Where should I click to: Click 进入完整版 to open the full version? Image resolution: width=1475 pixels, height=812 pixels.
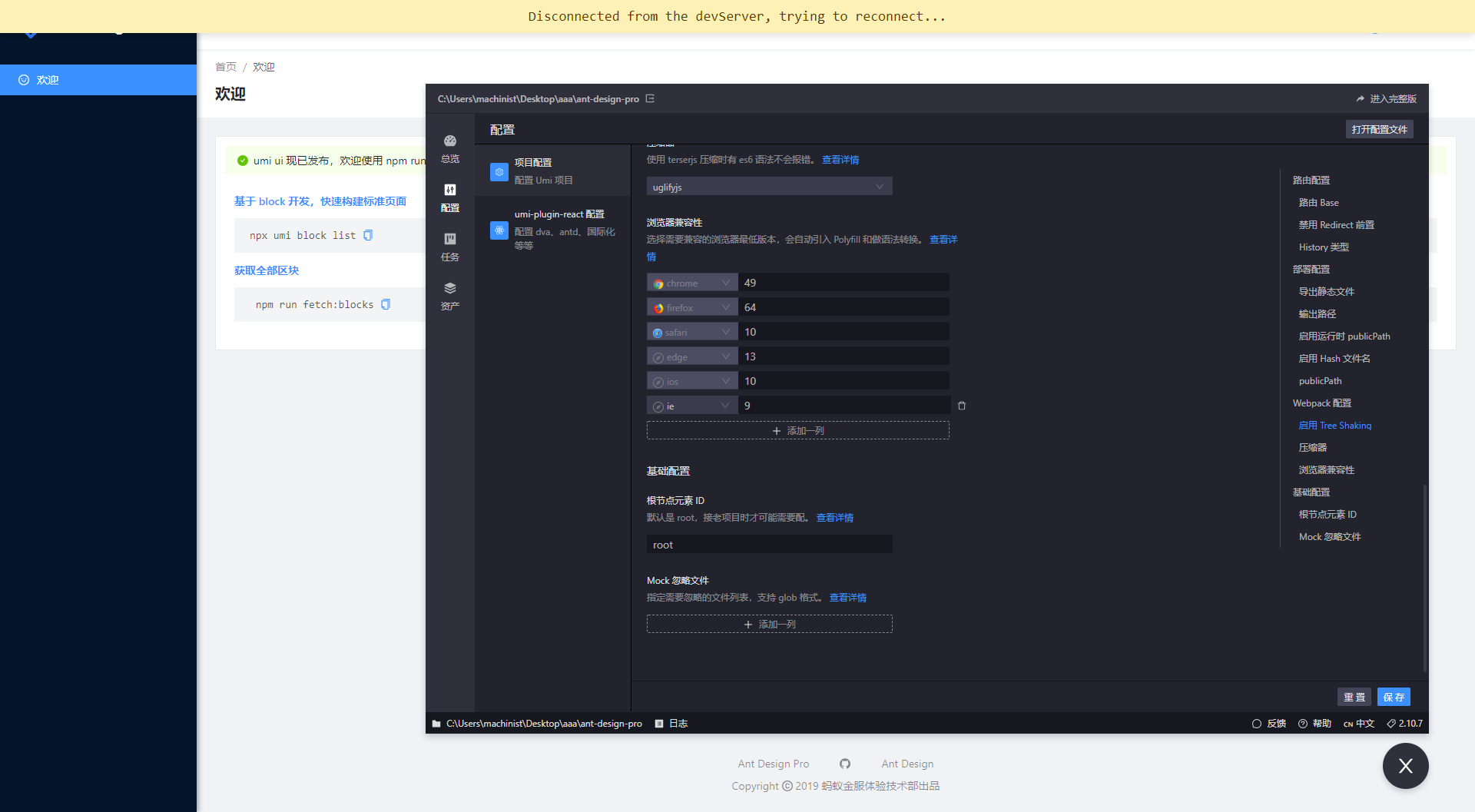[x=1387, y=99]
